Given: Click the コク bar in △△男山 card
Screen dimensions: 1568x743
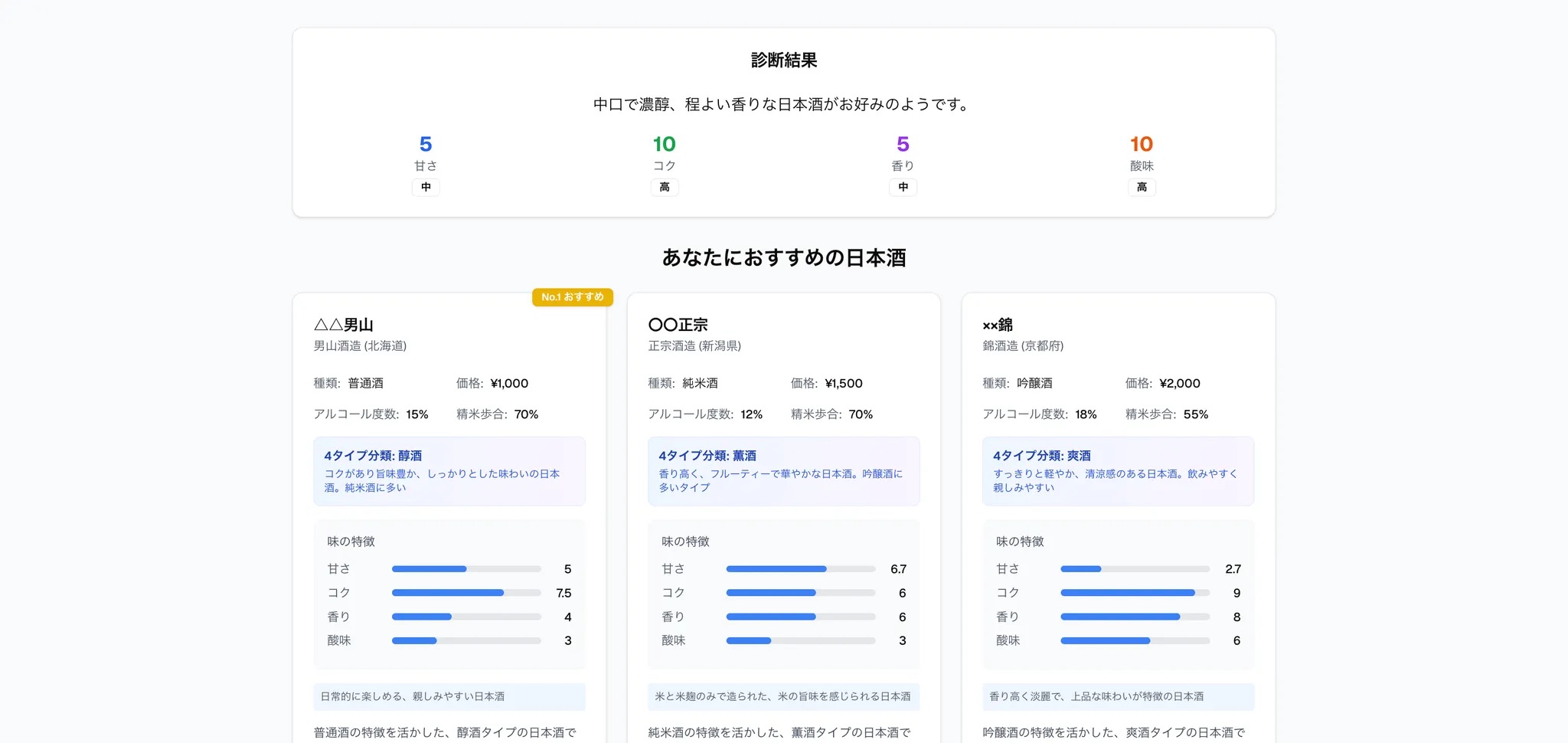Looking at the screenshot, I should click(466, 593).
